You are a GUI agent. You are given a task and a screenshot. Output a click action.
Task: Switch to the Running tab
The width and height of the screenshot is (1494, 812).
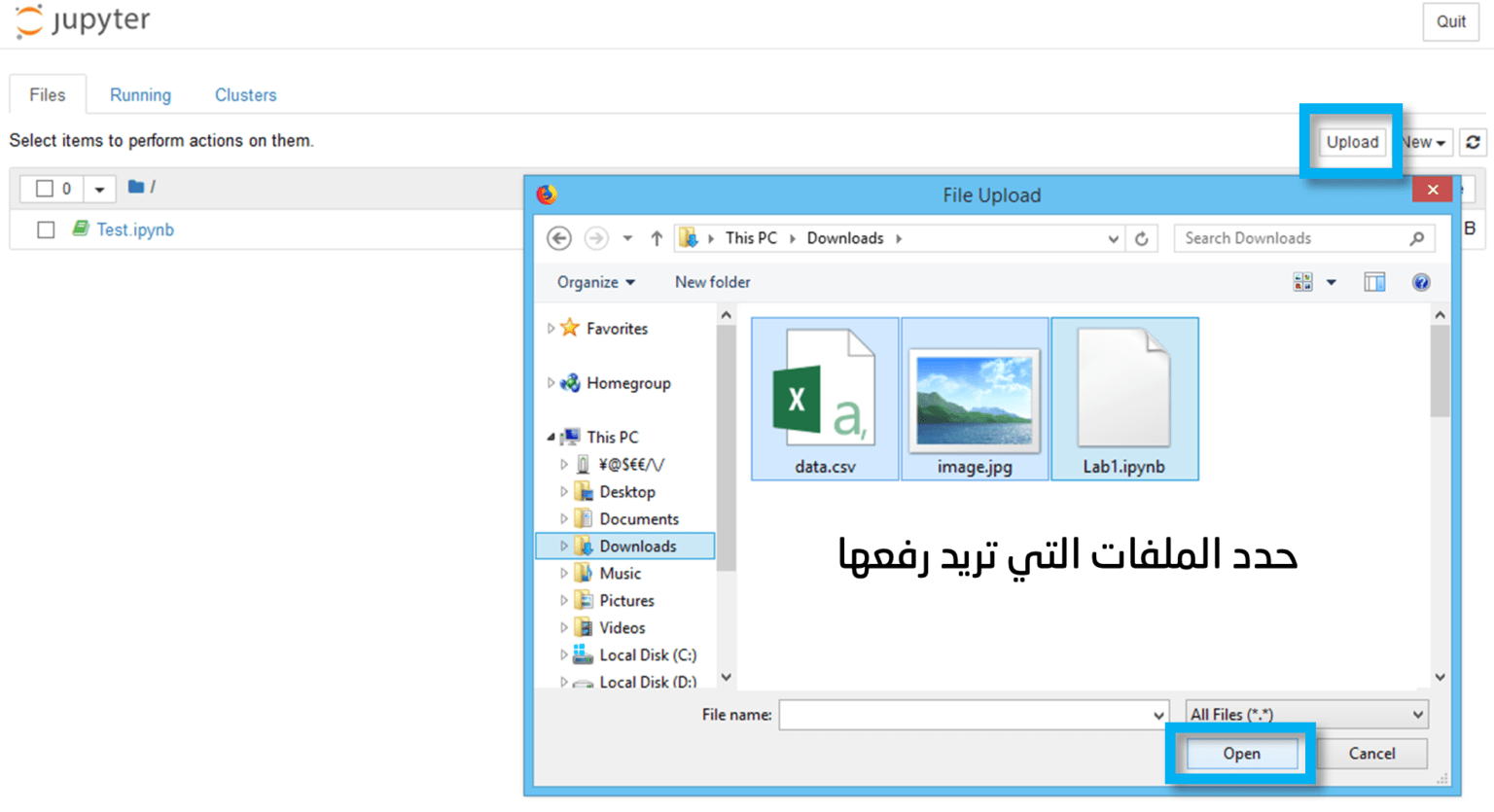(x=140, y=94)
